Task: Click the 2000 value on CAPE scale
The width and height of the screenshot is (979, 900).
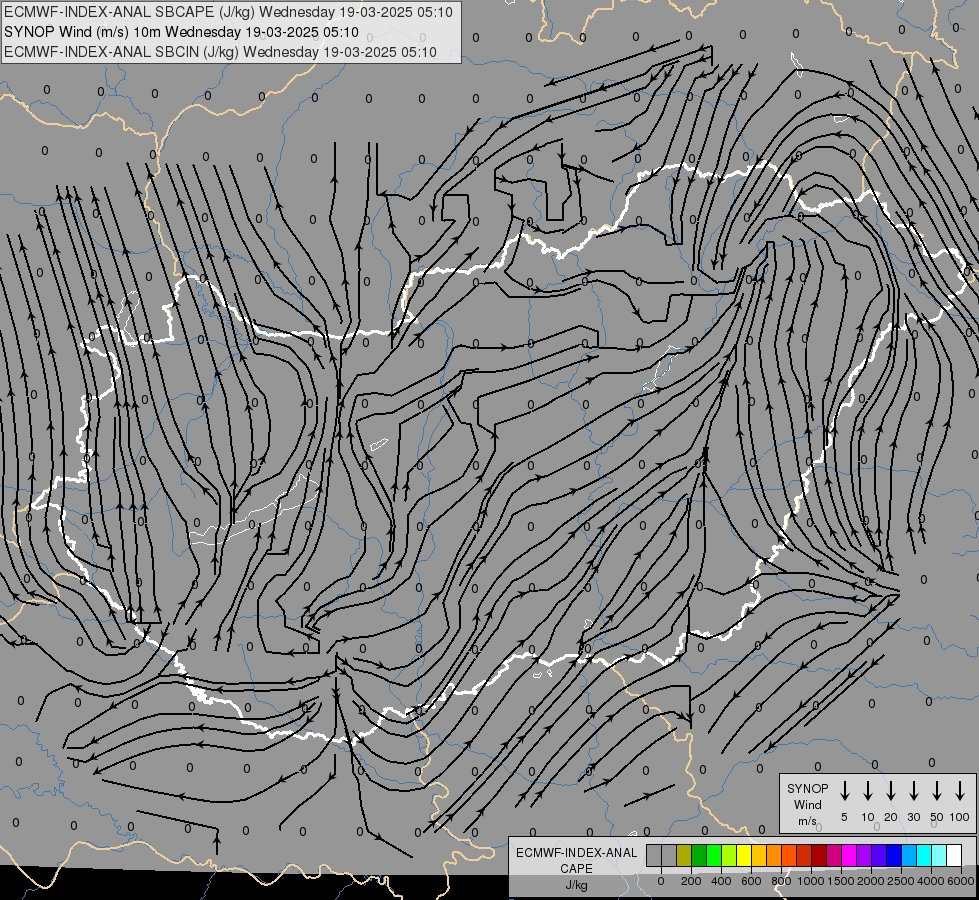Action: (871, 881)
